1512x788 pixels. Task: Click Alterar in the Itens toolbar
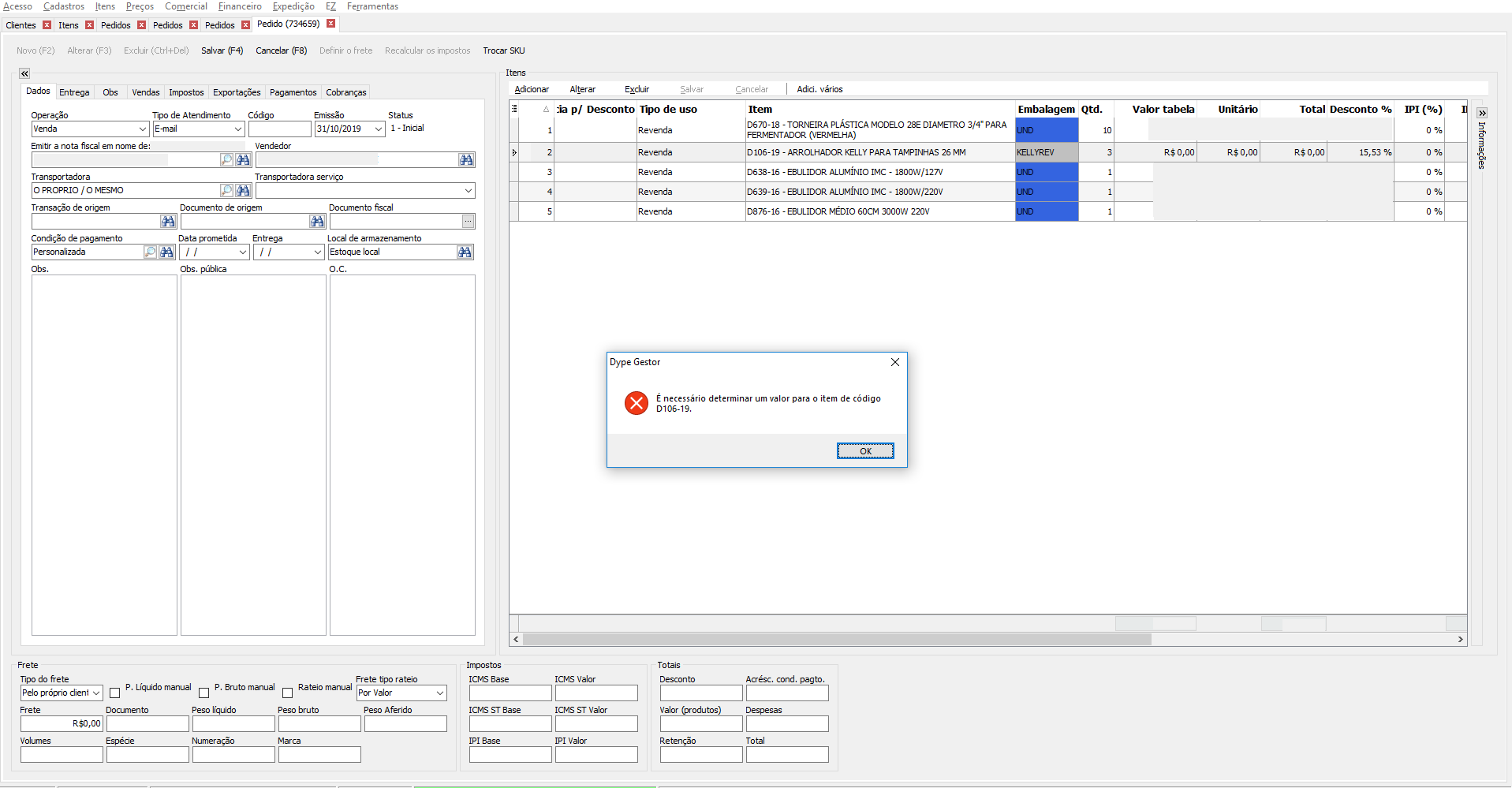pyautogui.click(x=583, y=89)
